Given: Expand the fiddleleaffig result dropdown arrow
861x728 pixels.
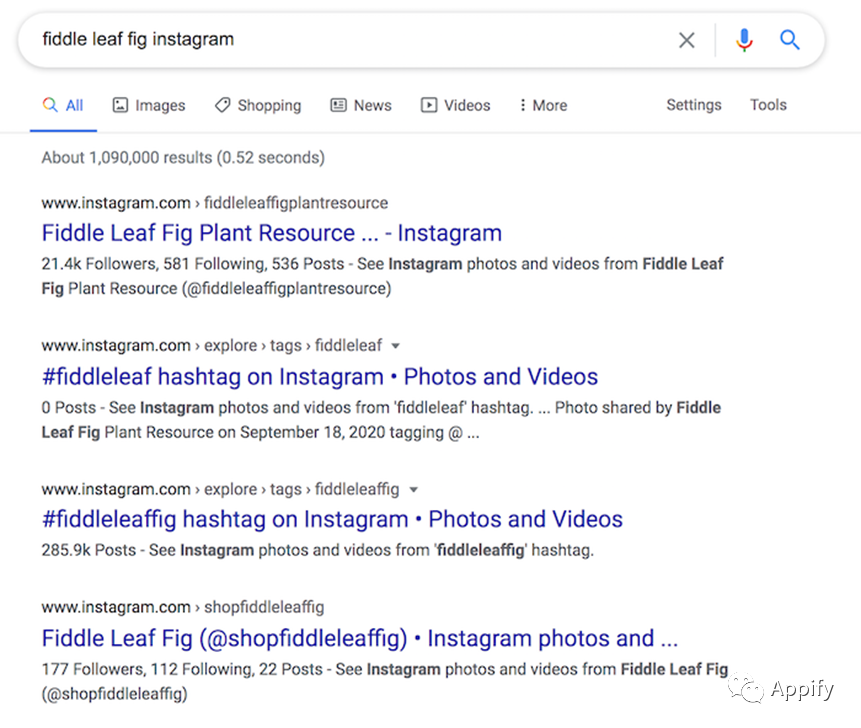Looking at the screenshot, I should pyautogui.click(x=413, y=490).
